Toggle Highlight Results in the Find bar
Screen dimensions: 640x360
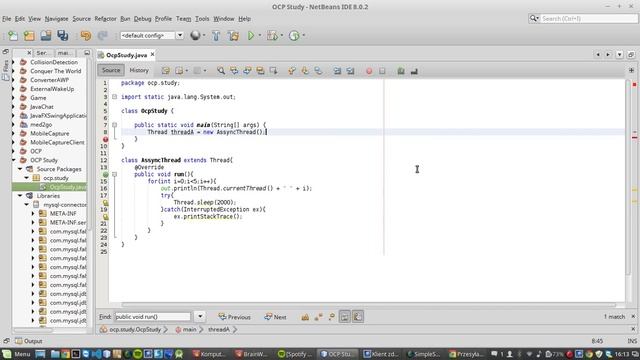pyautogui.click(x=344, y=317)
